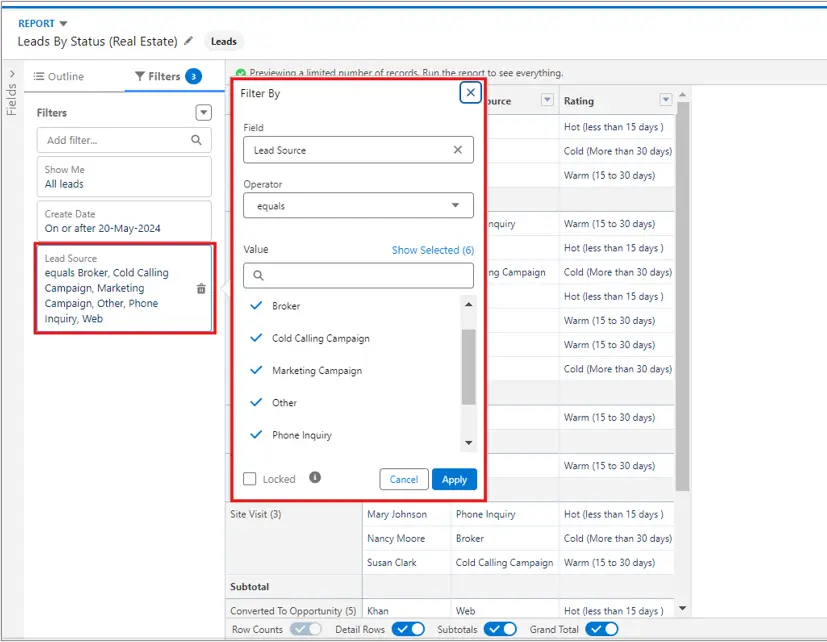Open the Lead Source filter card
The width and height of the screenshot is (827, 642).
[x=124, y=289]
